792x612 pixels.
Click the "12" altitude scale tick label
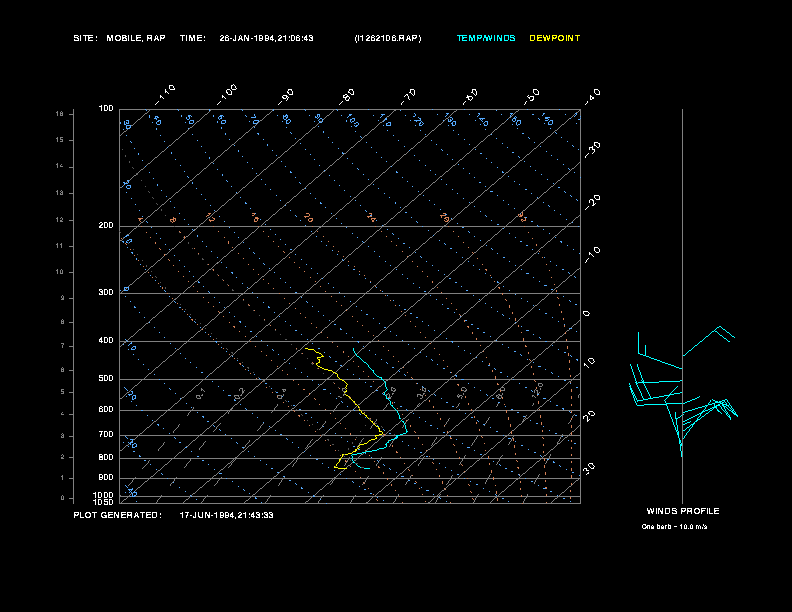click(x=60, y=220)
